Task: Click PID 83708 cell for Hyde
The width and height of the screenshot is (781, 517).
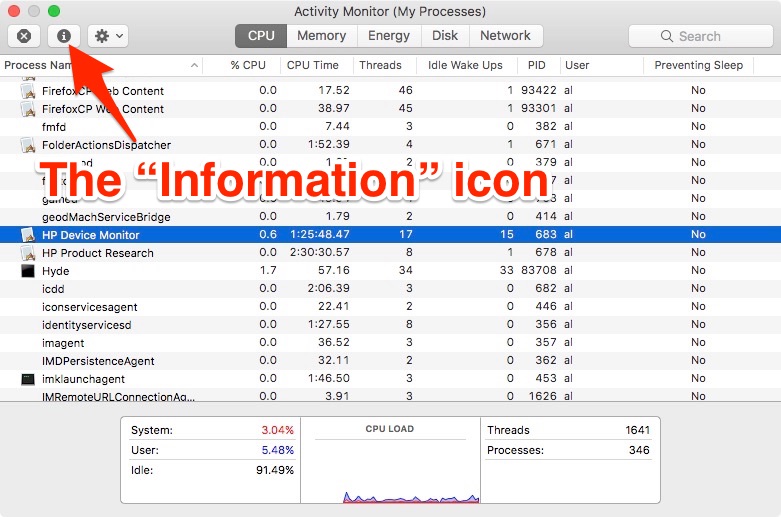Action: point(538,270)
